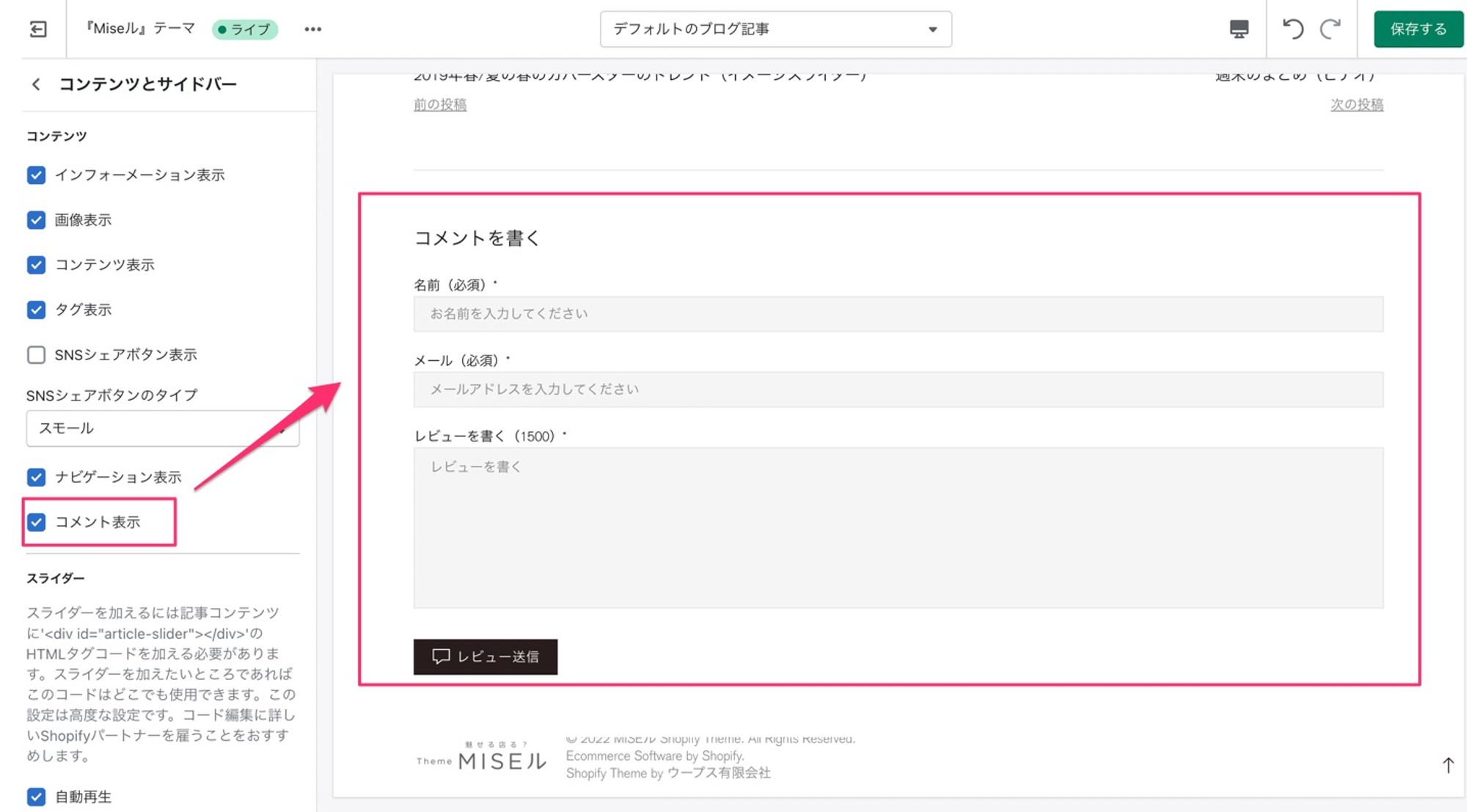
Task: Click the scroll-to-top arrow icon
Action: pos(1448,765)
